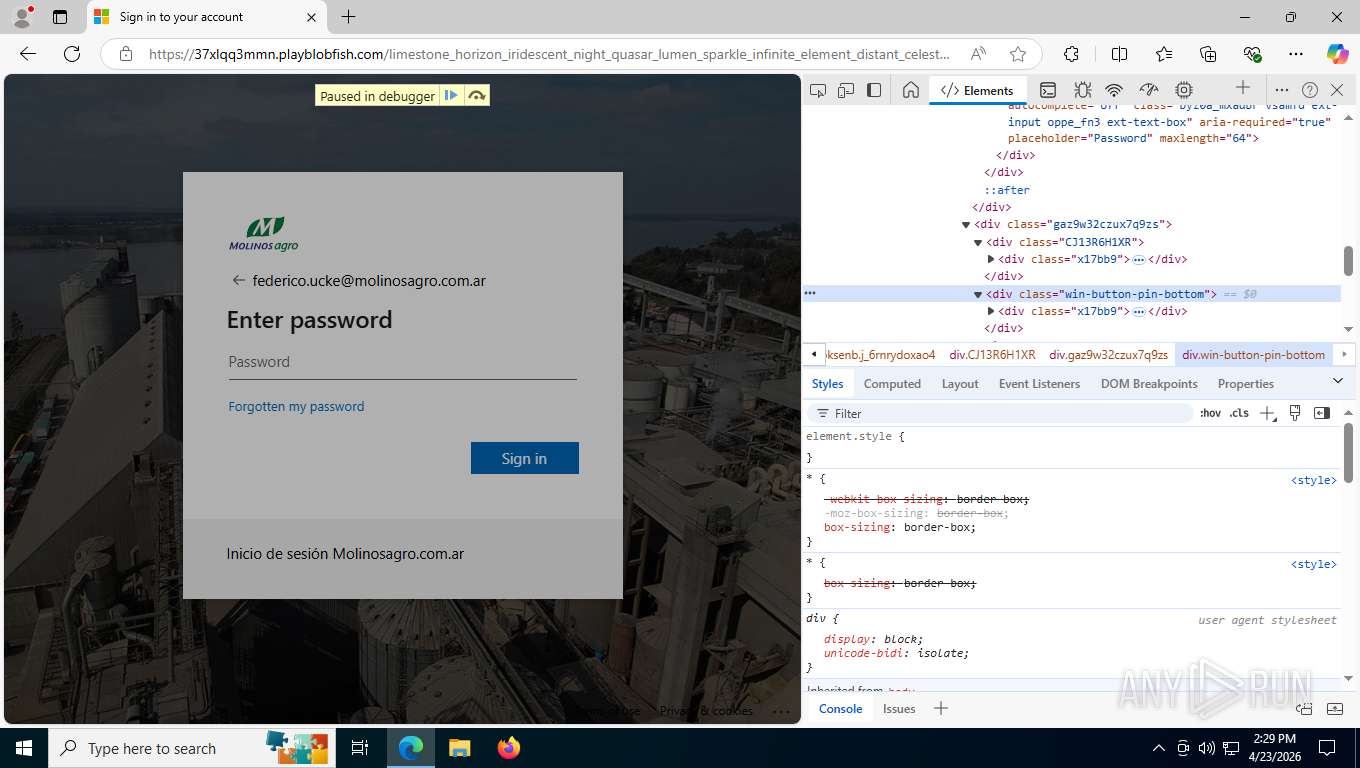This screenshot has height=768, width=1360.
Task: Click Windows Start button
Action: pos(24,748)
